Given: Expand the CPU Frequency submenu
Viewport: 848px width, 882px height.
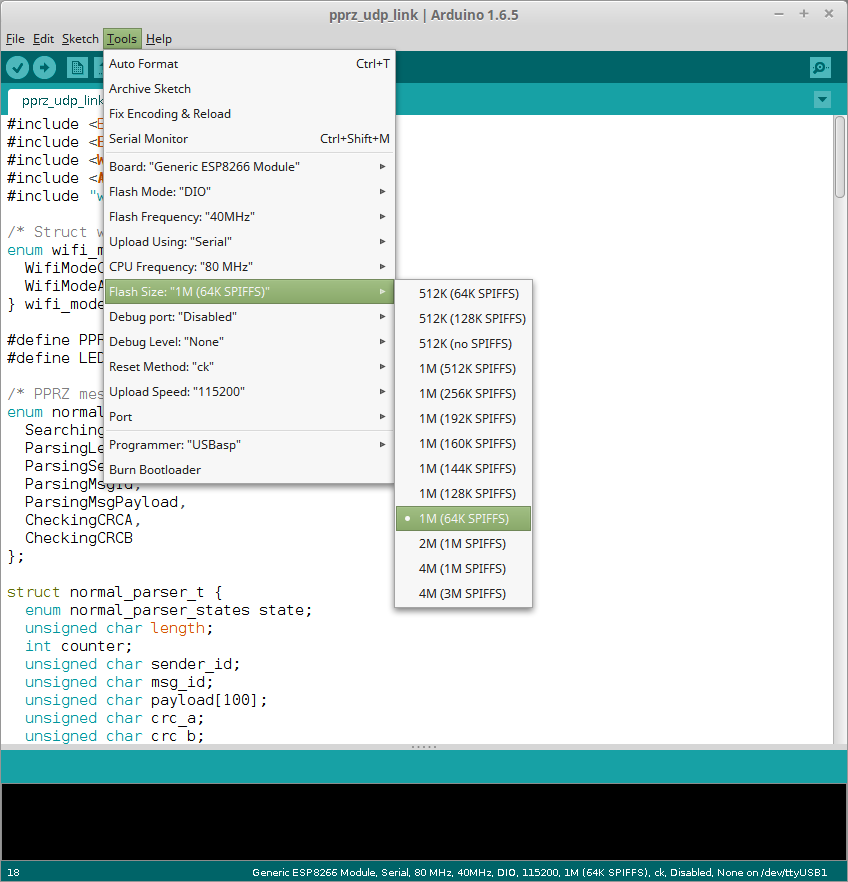Looking at the screenshot, I should tap(249, 267).
